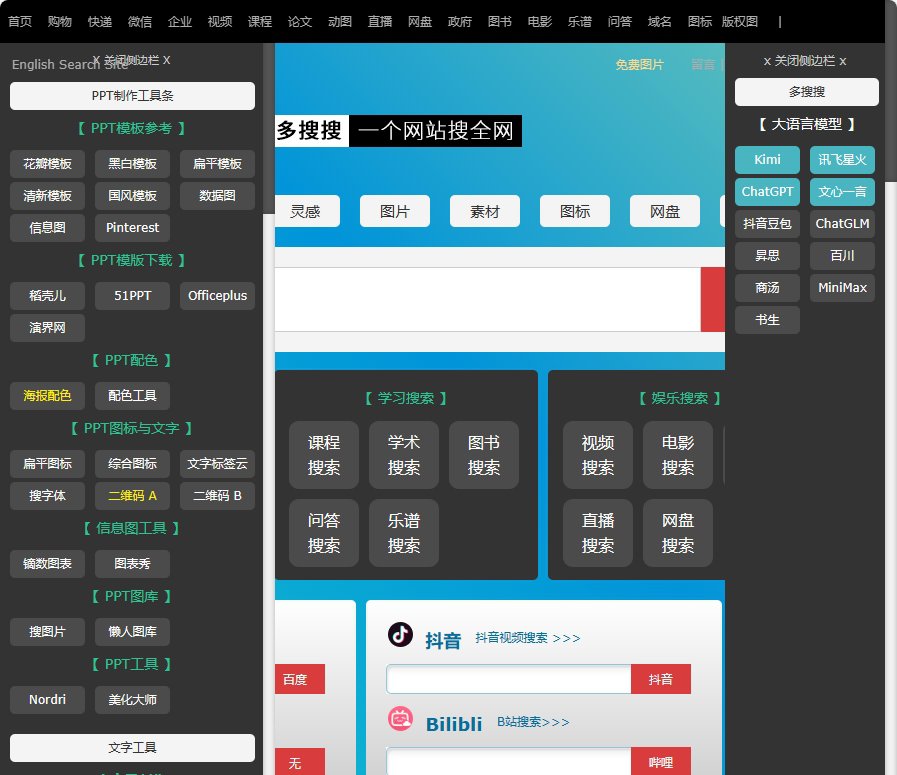Open the 清新模板 button
Screen dimensions: 897x775
pyautogui.click(x=47, y=196)
